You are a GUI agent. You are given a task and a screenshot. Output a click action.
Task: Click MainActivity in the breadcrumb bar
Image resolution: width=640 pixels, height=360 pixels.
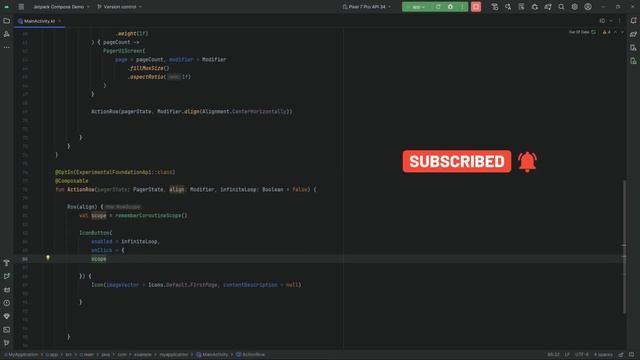tap(212, 355)
